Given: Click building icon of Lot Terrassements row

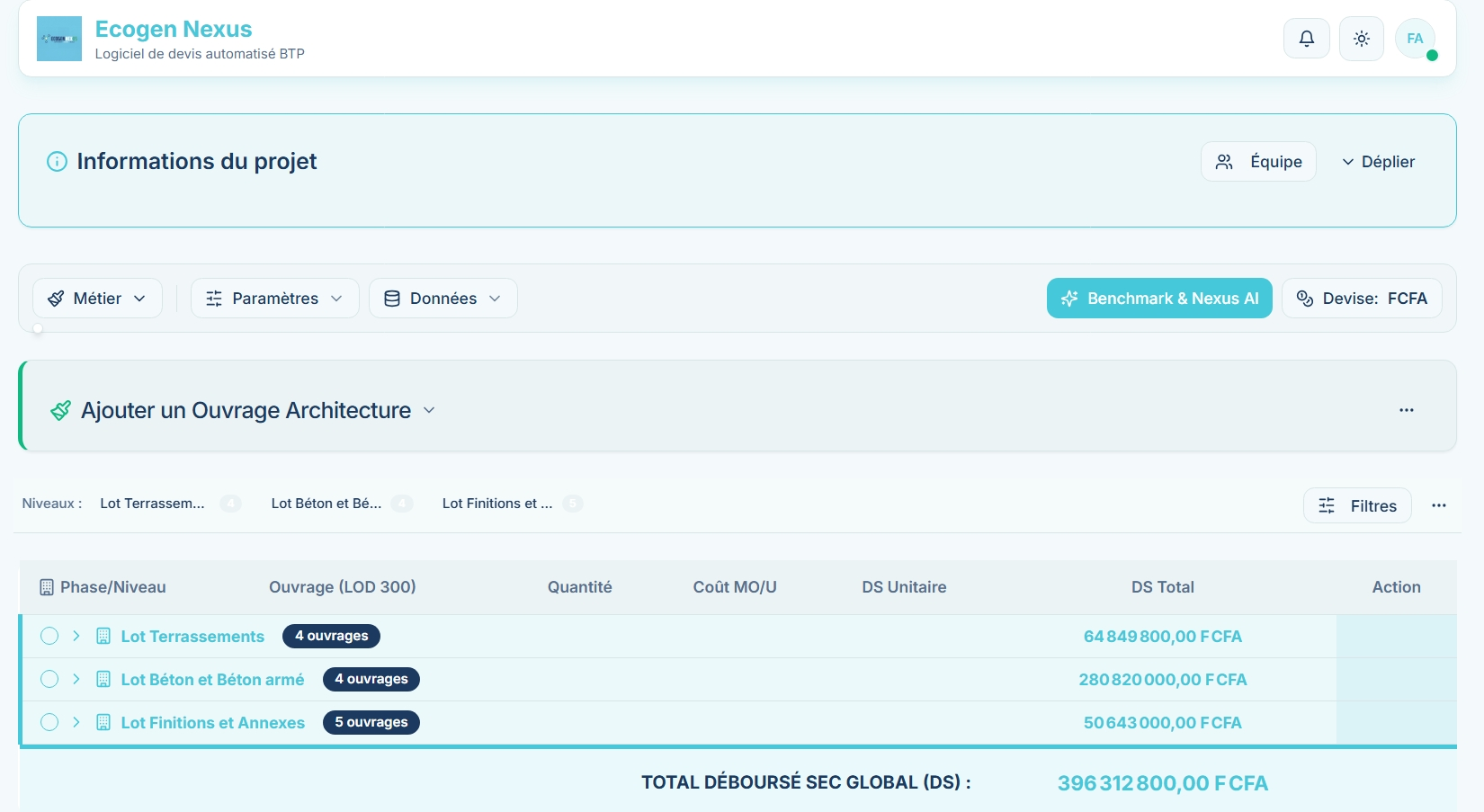Looking at the screenshot, I should click(103, 637).
